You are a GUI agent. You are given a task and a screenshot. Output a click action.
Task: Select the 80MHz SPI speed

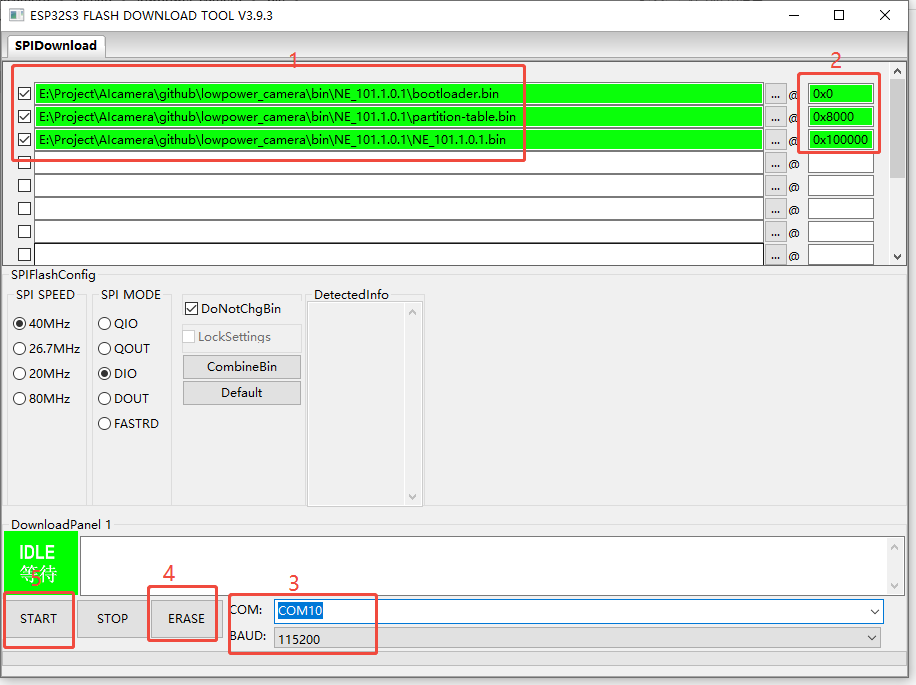pyautogui.click(x=19, y=398)
